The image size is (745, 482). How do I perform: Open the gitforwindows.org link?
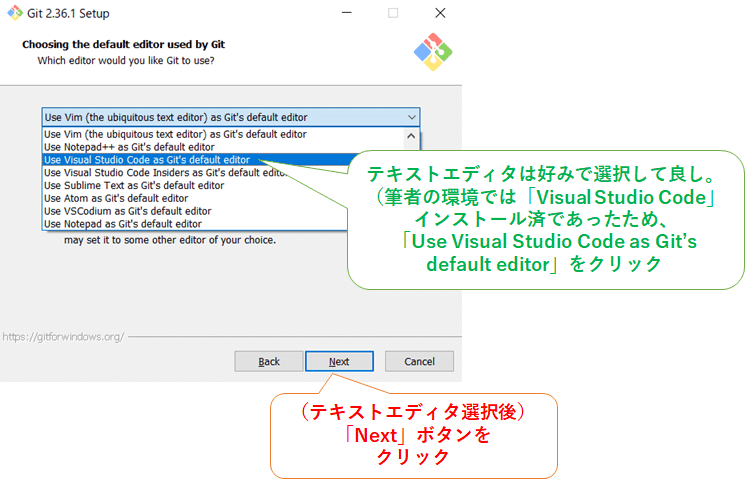pyautogui.click(x=63, y=337)
